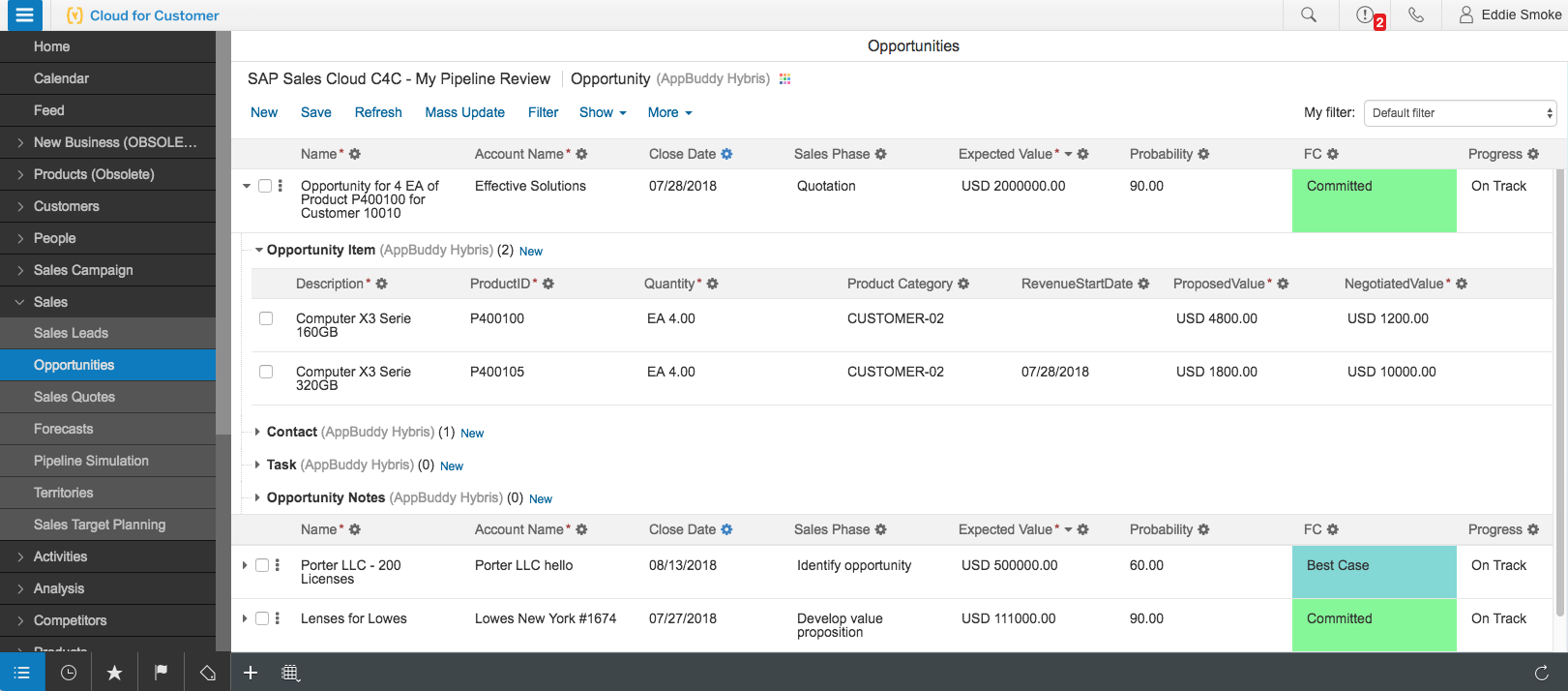Open row actions menu for Porter LLC
The height and width of the screenshot is (691, 1568).
(278, 565)
